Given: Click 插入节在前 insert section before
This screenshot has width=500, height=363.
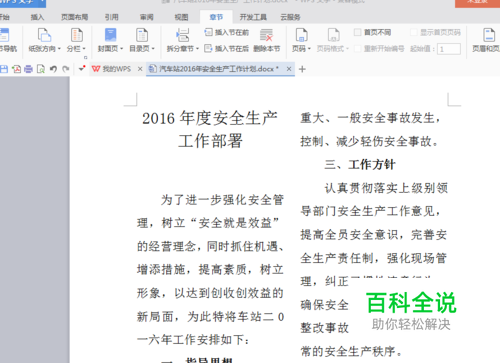Looking at the screenshot, I should coord(227,32).
